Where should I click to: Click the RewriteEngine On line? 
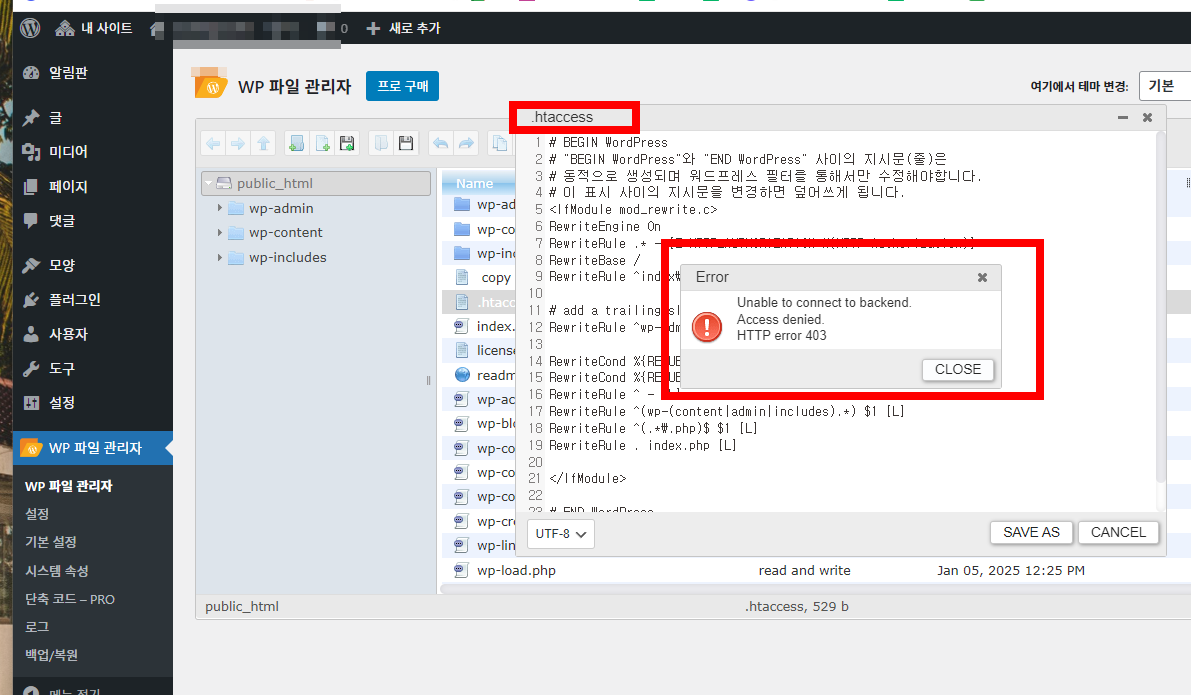[x=605, y=226]
